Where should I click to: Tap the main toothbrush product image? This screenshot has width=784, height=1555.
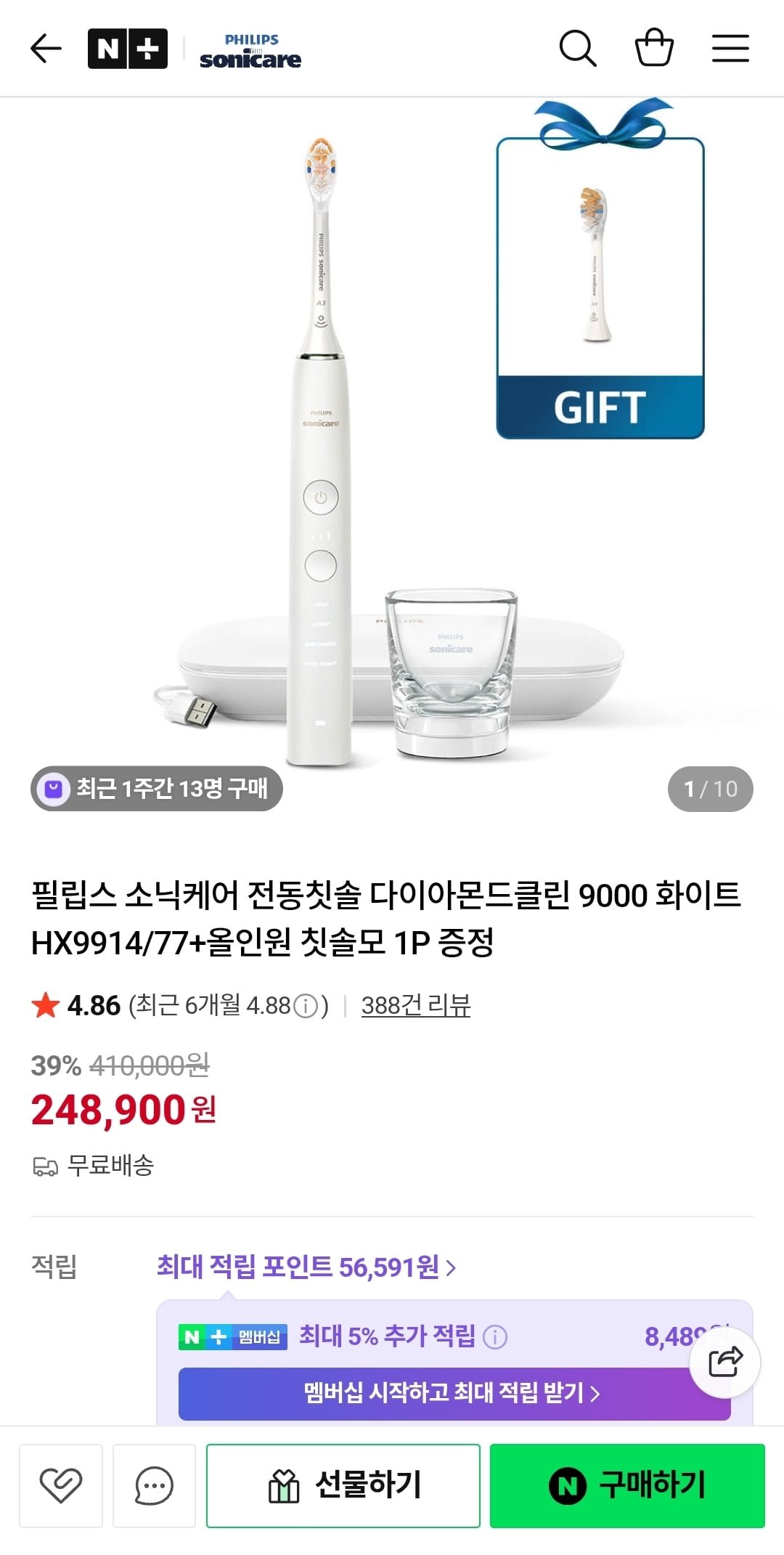pos(321,450)
